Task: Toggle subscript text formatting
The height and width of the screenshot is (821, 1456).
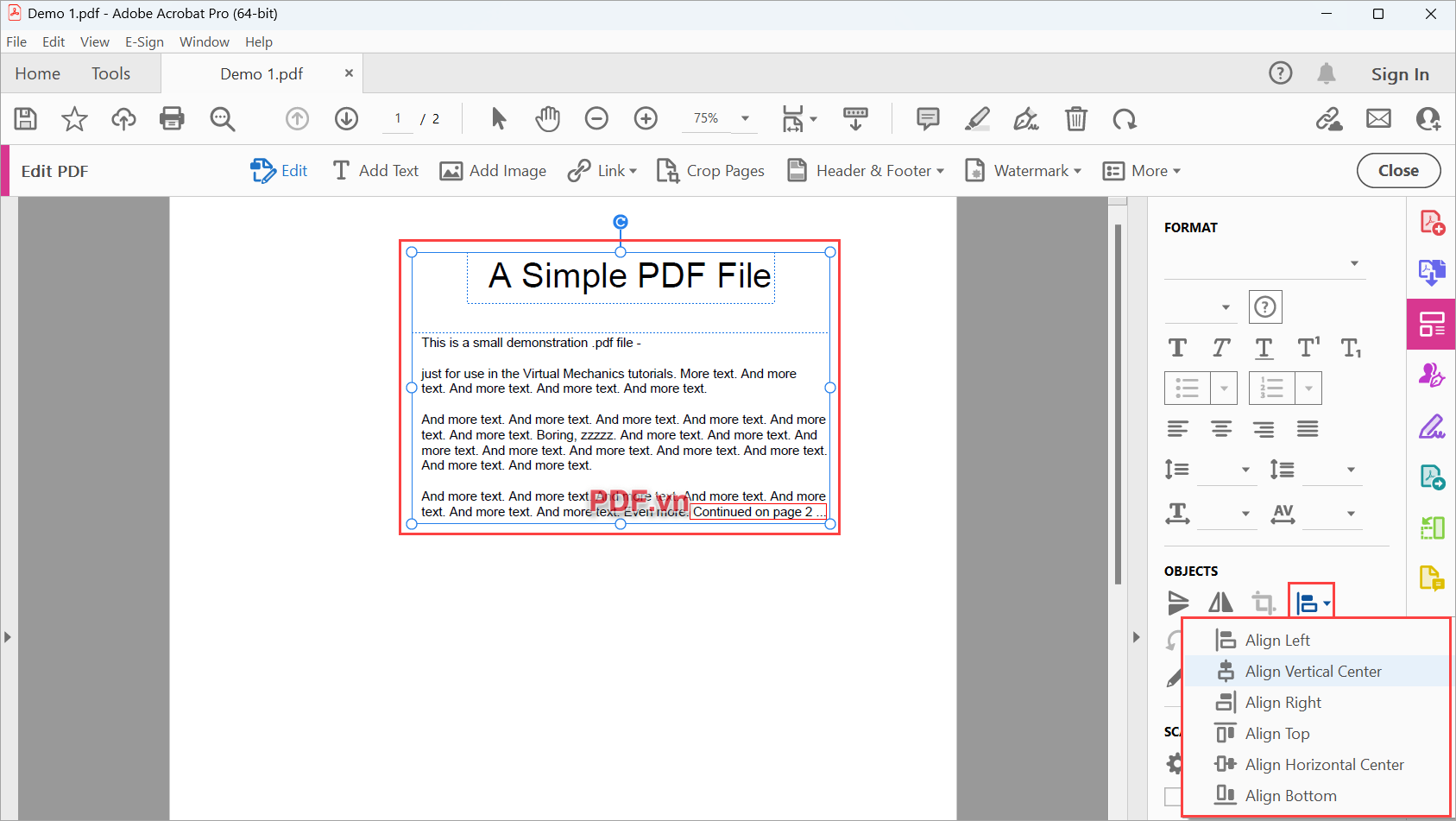Action: click(x=1351, y=348)
